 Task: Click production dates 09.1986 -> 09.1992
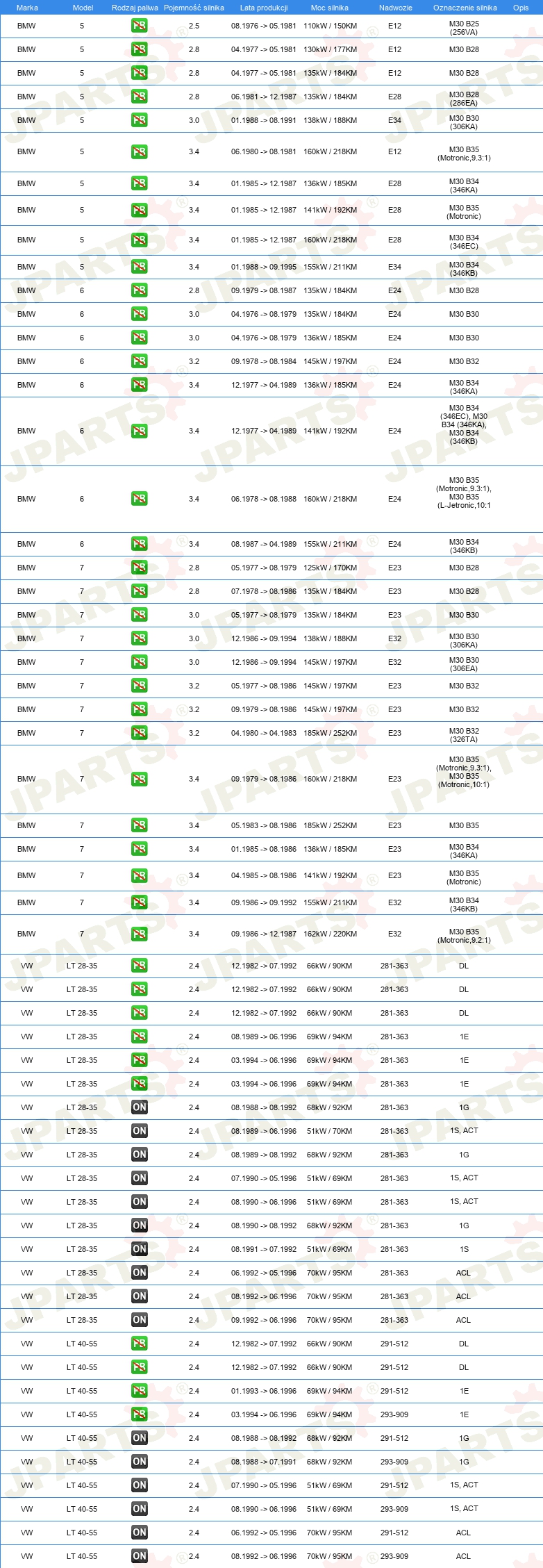point(264,902)
